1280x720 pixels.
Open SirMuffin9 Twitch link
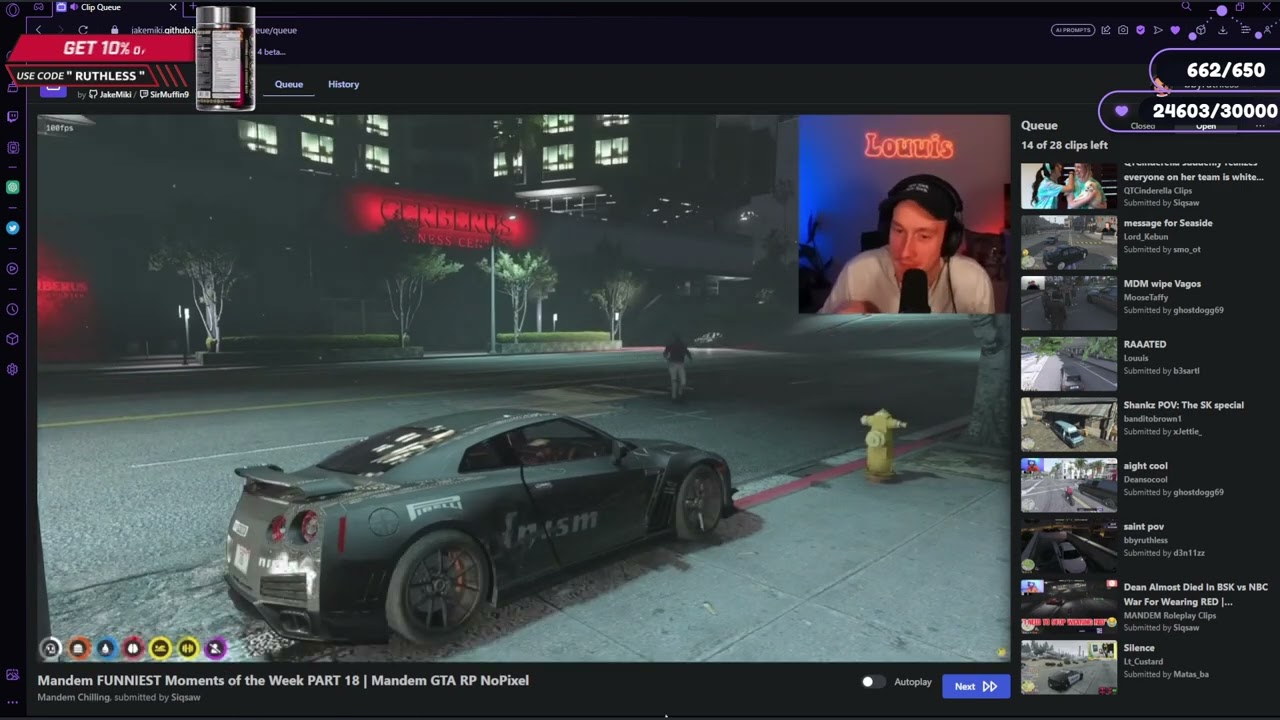point(164,94)
